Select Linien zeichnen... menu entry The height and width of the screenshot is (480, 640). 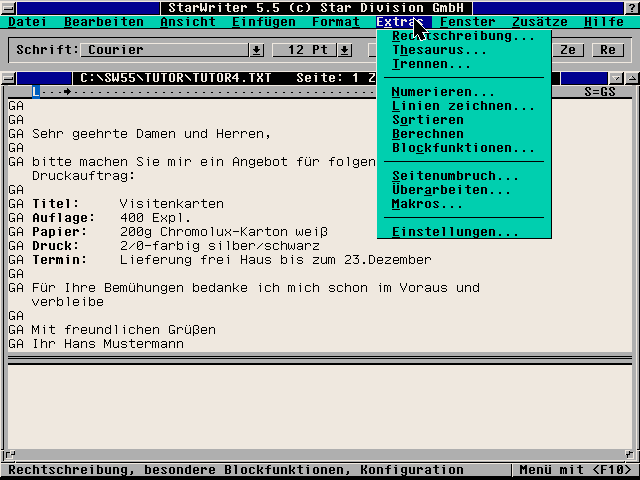[463, 106]
